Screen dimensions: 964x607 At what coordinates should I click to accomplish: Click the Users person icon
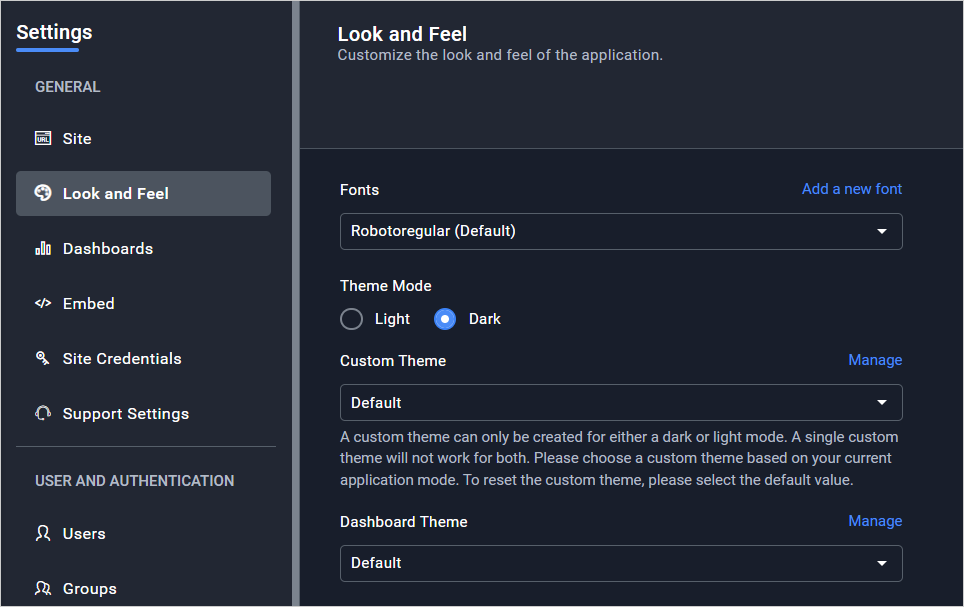pos(43,533)
